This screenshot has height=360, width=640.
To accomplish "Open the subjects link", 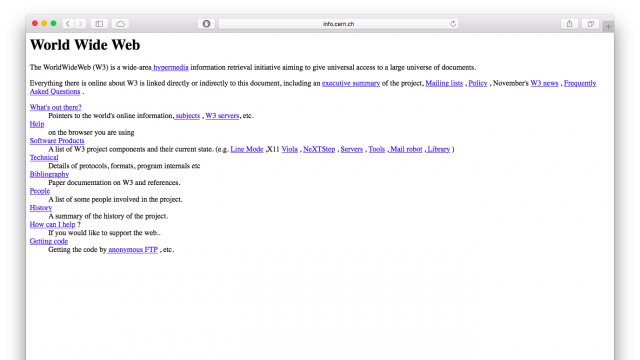I will pos(188,116).
